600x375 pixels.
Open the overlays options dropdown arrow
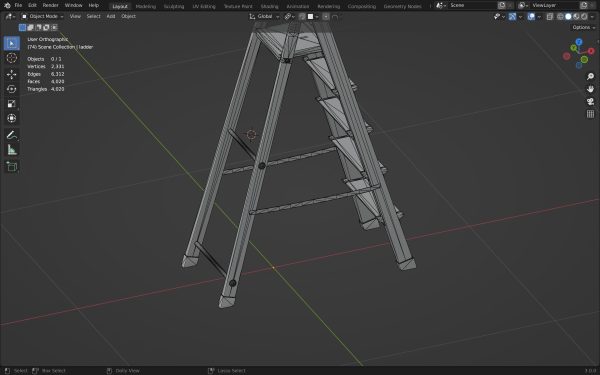tap(539, 16)
